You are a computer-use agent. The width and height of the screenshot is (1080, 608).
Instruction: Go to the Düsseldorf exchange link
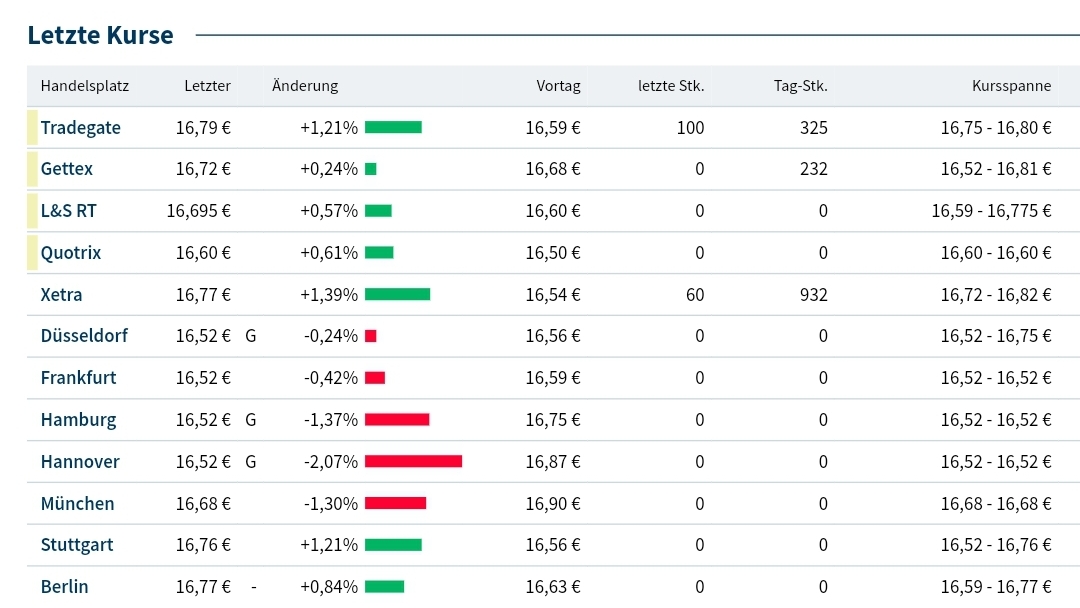point(84,336)
